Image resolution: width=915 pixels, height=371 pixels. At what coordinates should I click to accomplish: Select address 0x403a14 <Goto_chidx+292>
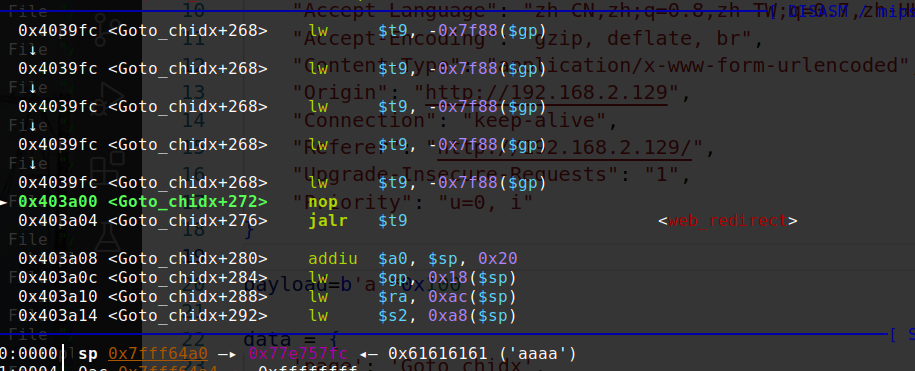coord(143,316)
